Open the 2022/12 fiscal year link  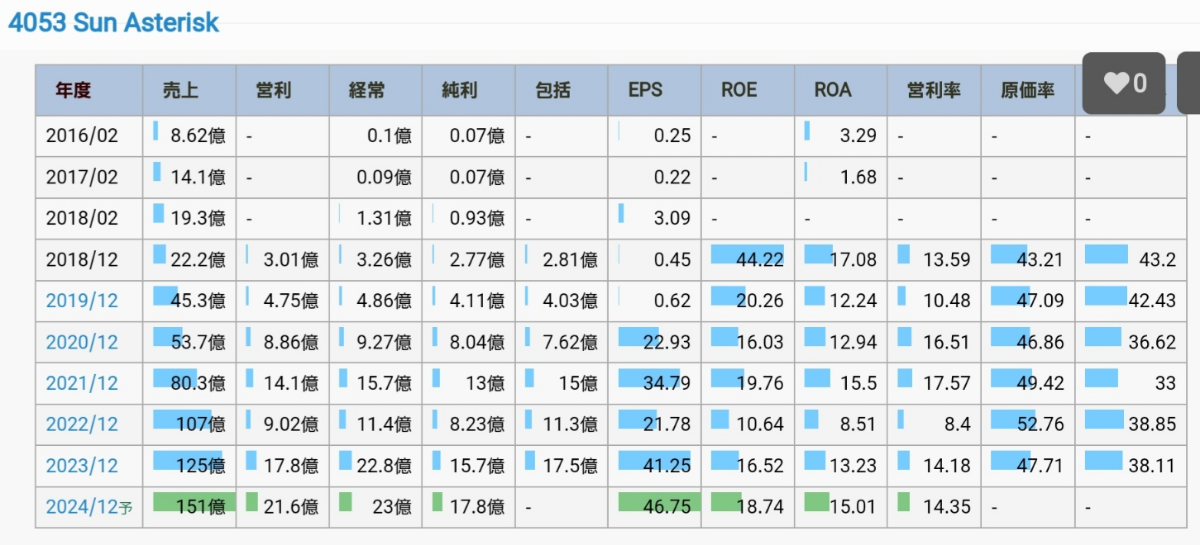point(82,424)
